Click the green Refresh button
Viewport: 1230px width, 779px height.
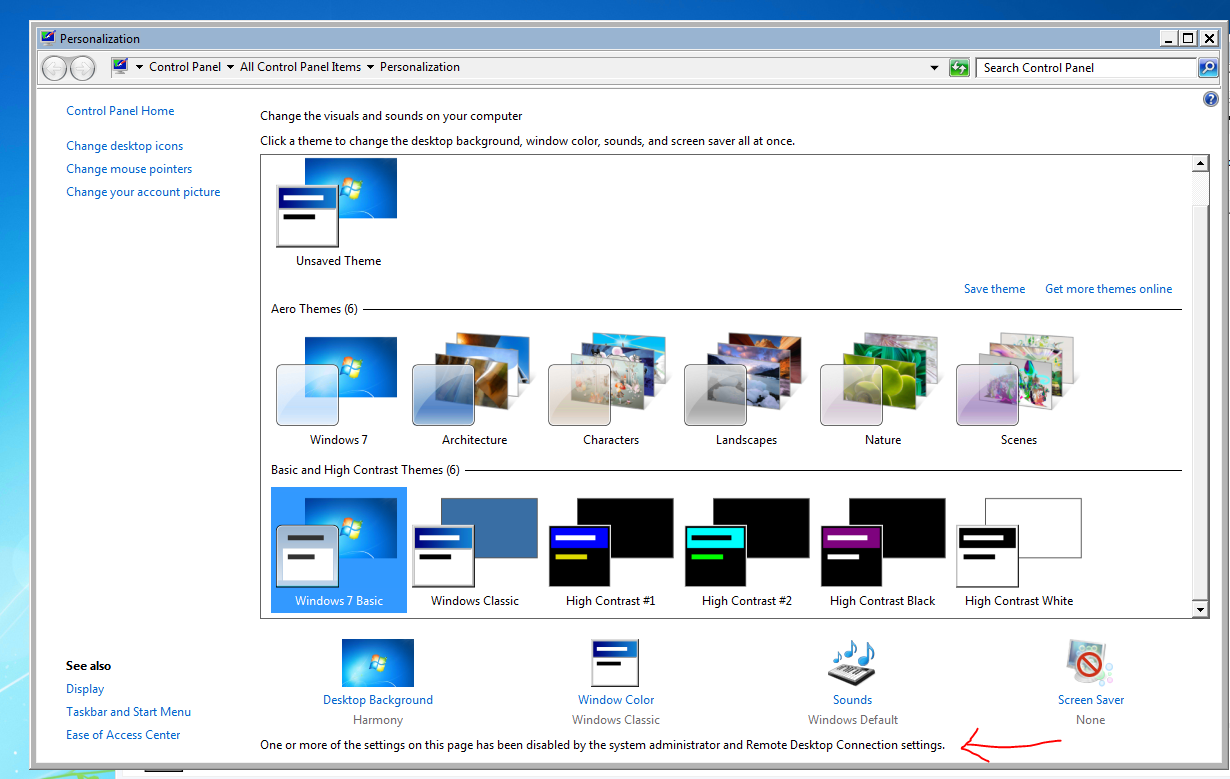tap(959, 68)
